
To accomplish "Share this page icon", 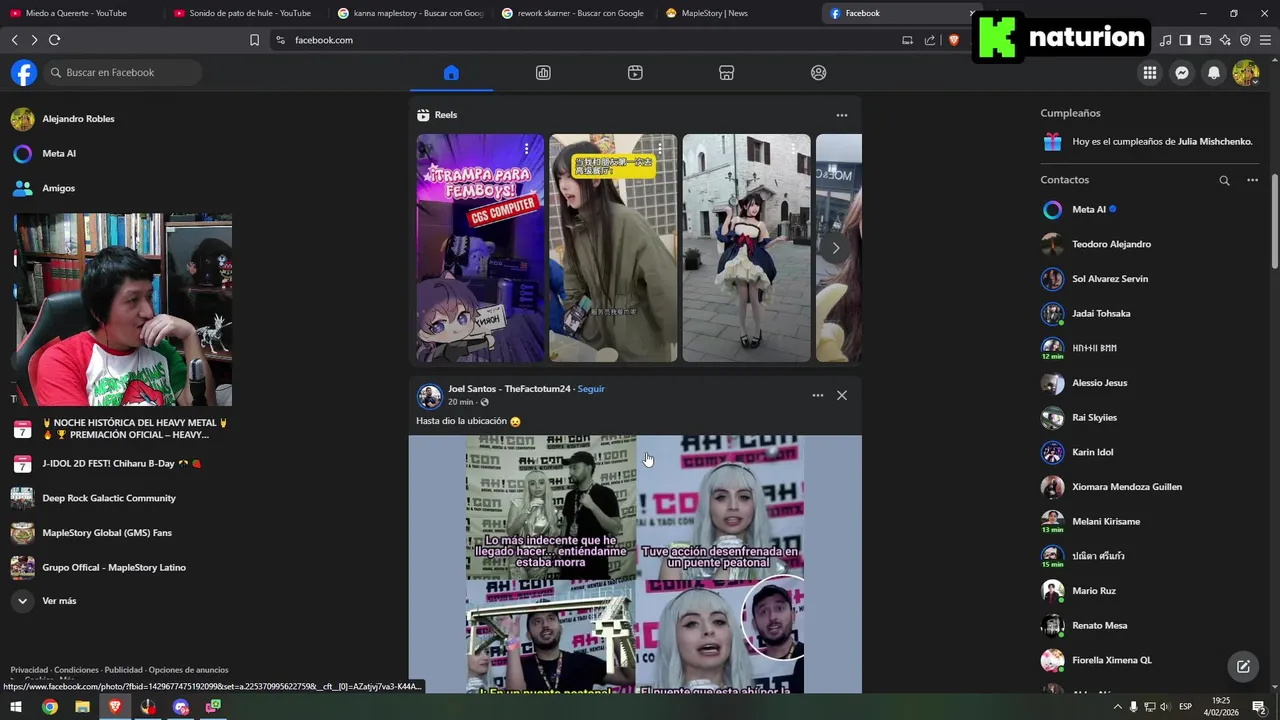I will tap(930, 40).
